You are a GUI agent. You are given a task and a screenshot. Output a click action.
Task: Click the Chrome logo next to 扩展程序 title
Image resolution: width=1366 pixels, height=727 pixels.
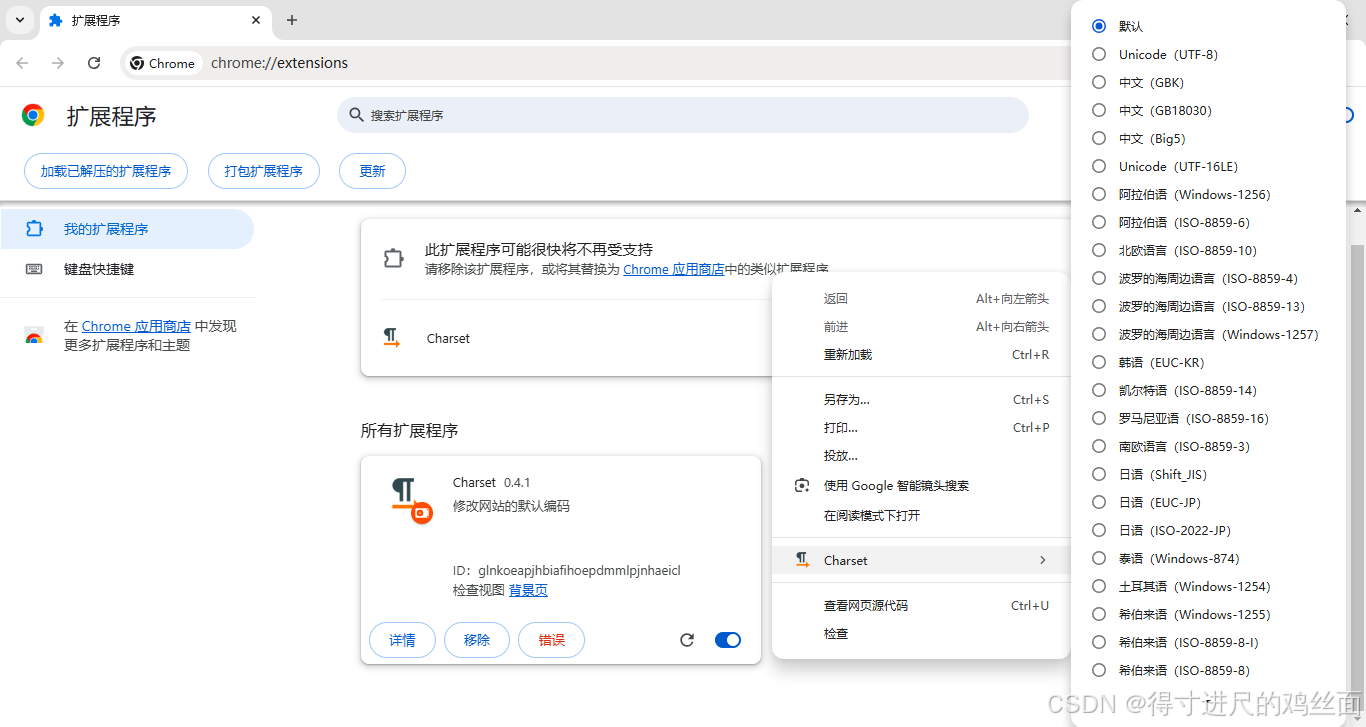(x=33, y=115)
